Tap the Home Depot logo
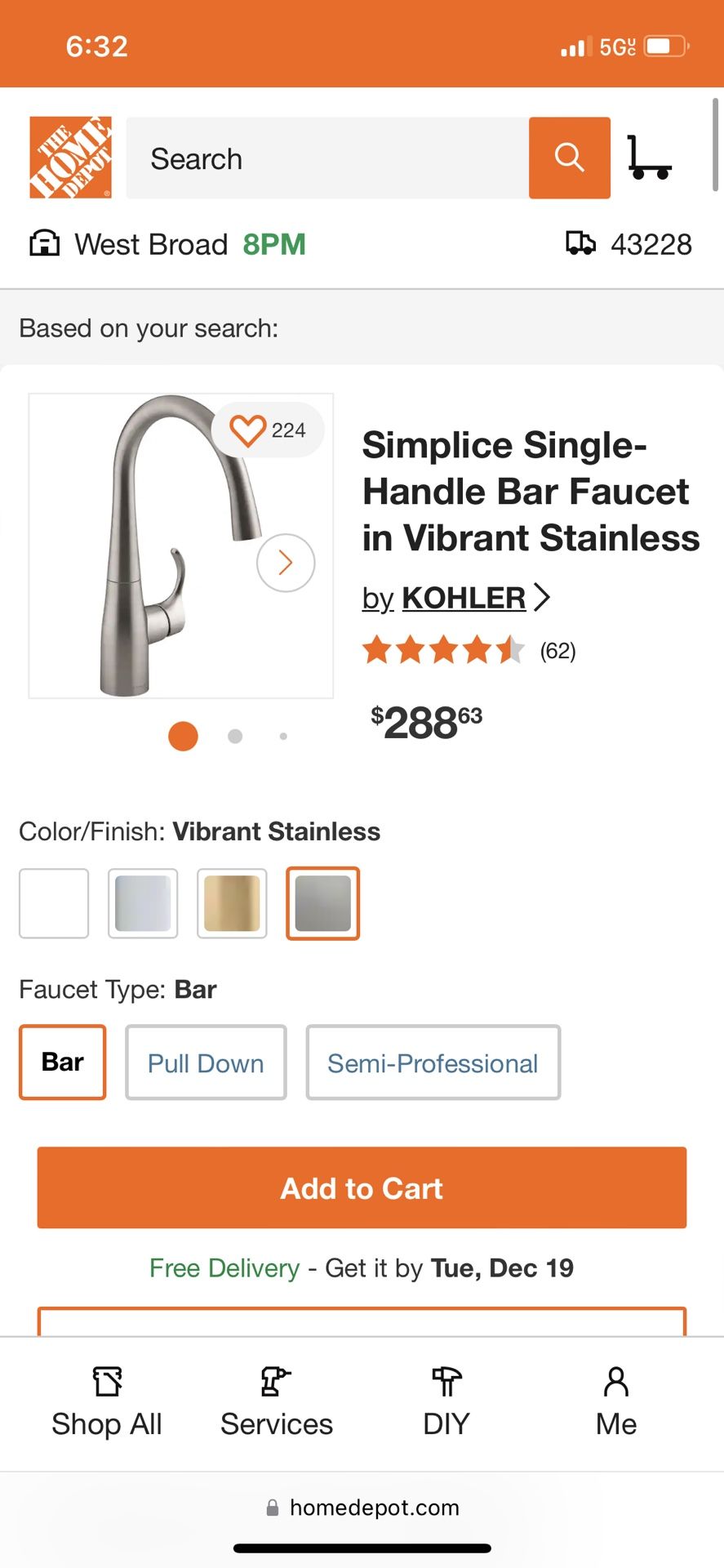Screen dimensions: 724x1568 click(69, 156)
